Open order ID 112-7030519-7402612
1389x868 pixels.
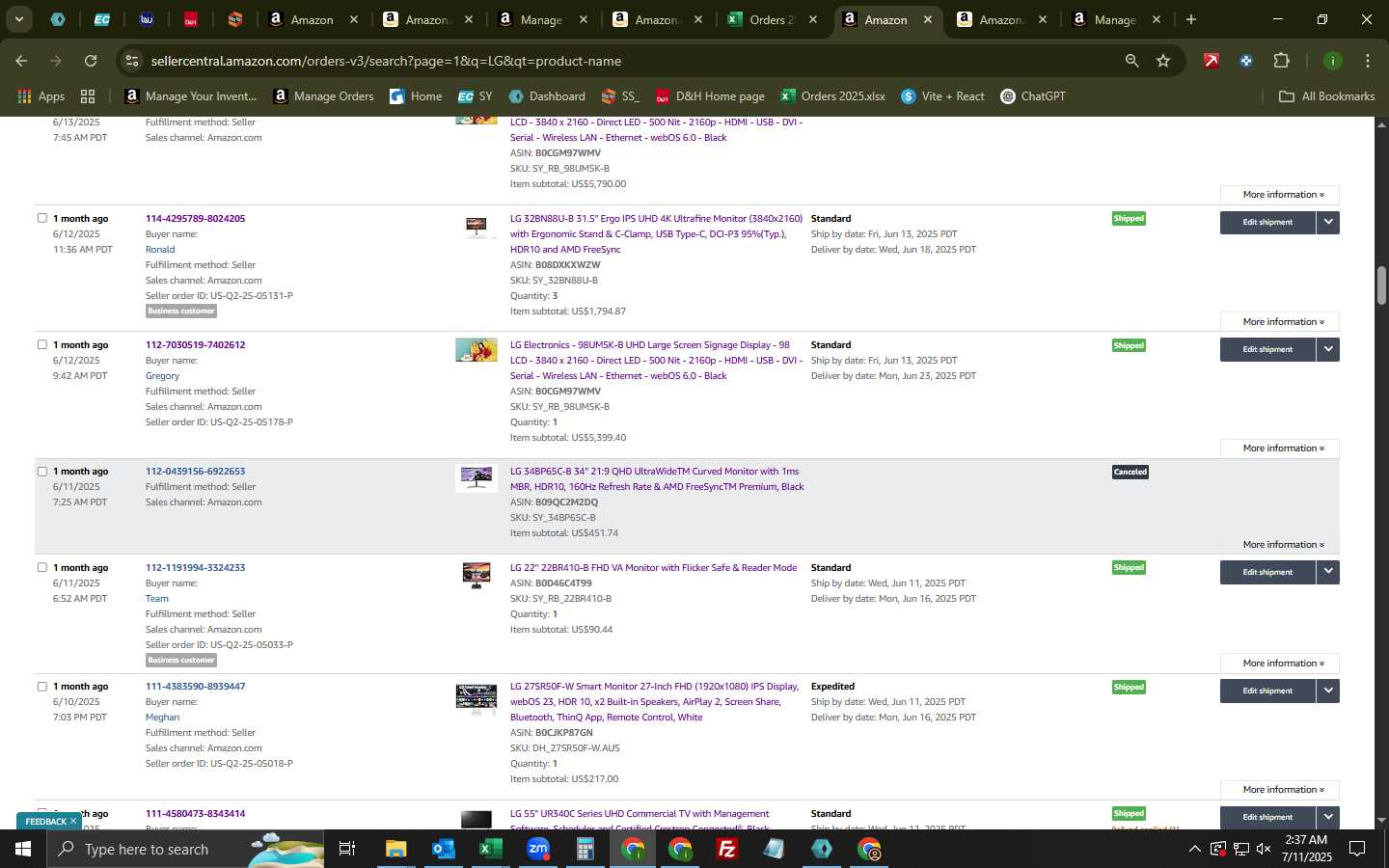[195, 344]
